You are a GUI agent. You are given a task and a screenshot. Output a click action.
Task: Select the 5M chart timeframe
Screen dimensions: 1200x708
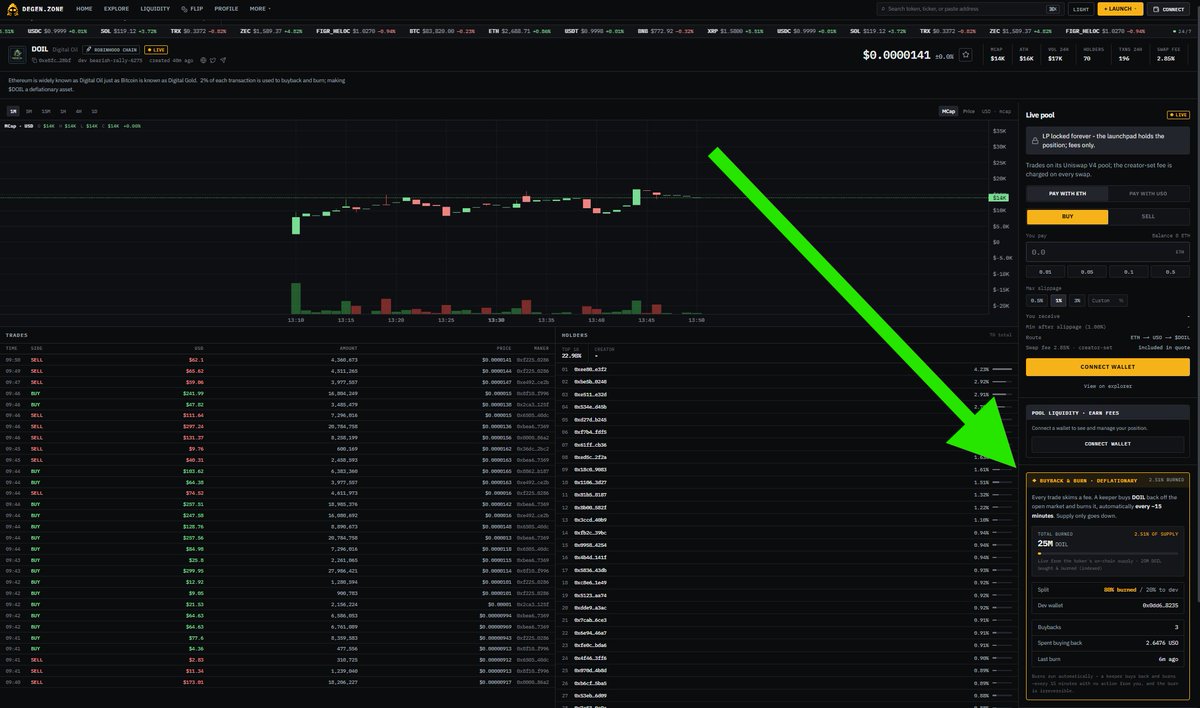tap(29, 111)
